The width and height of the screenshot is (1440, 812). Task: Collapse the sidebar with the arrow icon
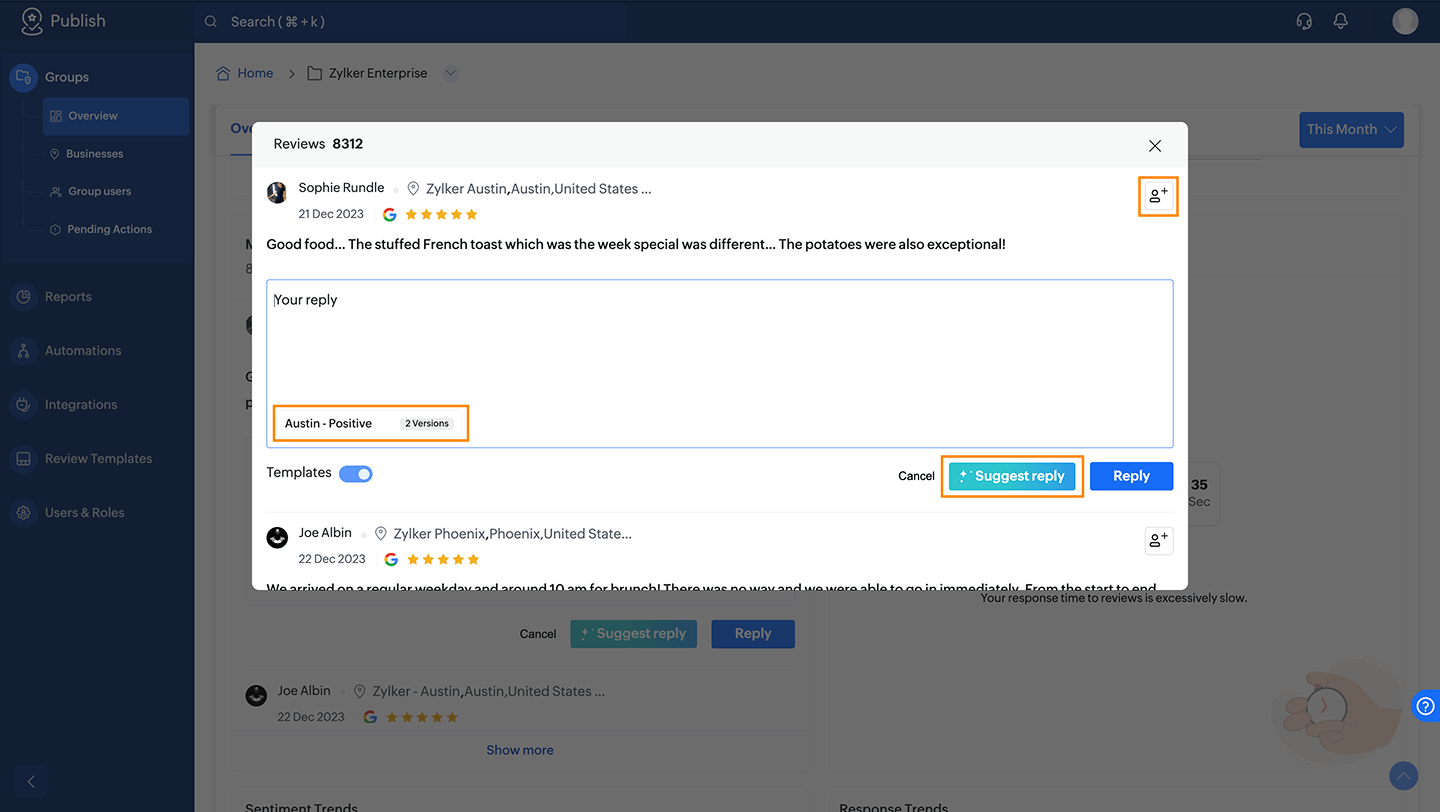pyautogui.click(x=31, y=781)
